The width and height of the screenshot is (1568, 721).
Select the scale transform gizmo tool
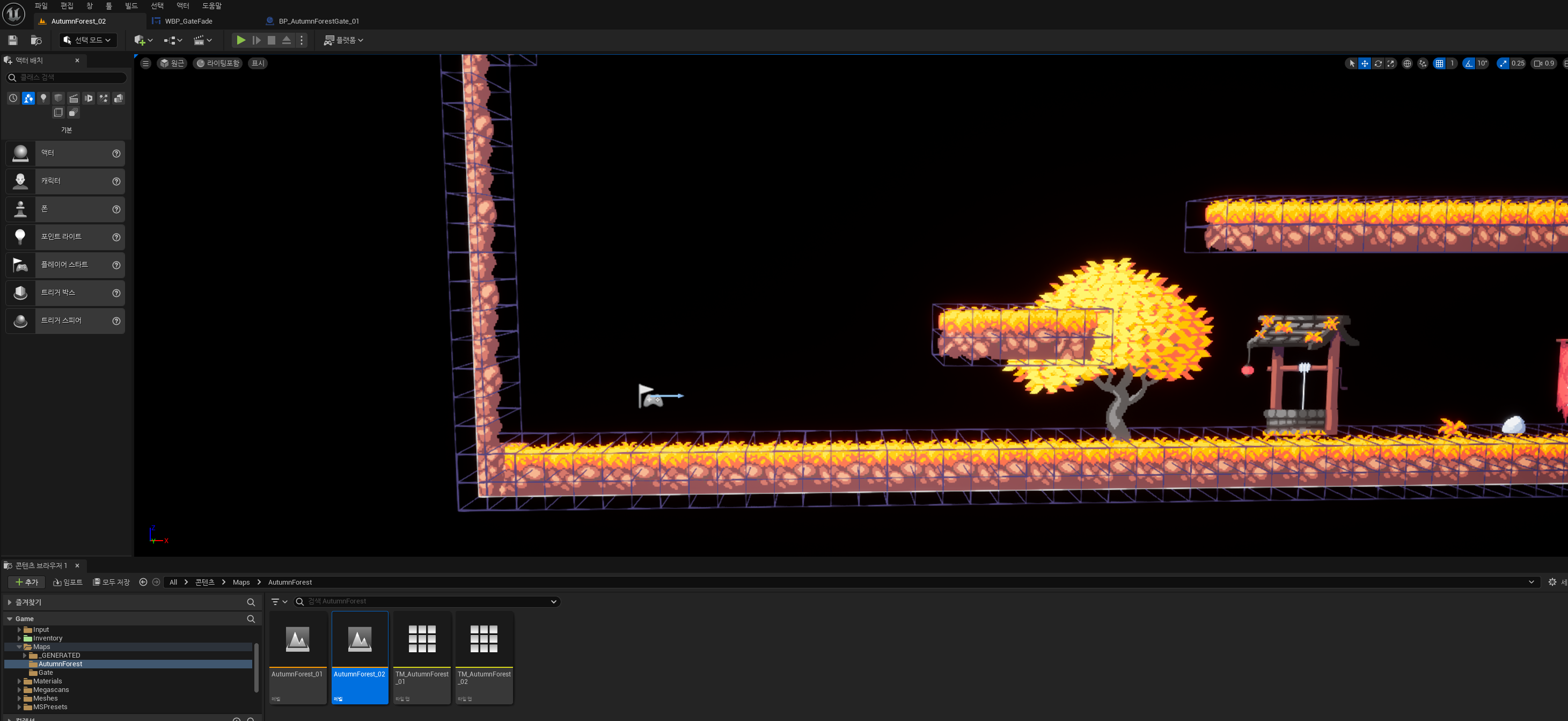1391,63
